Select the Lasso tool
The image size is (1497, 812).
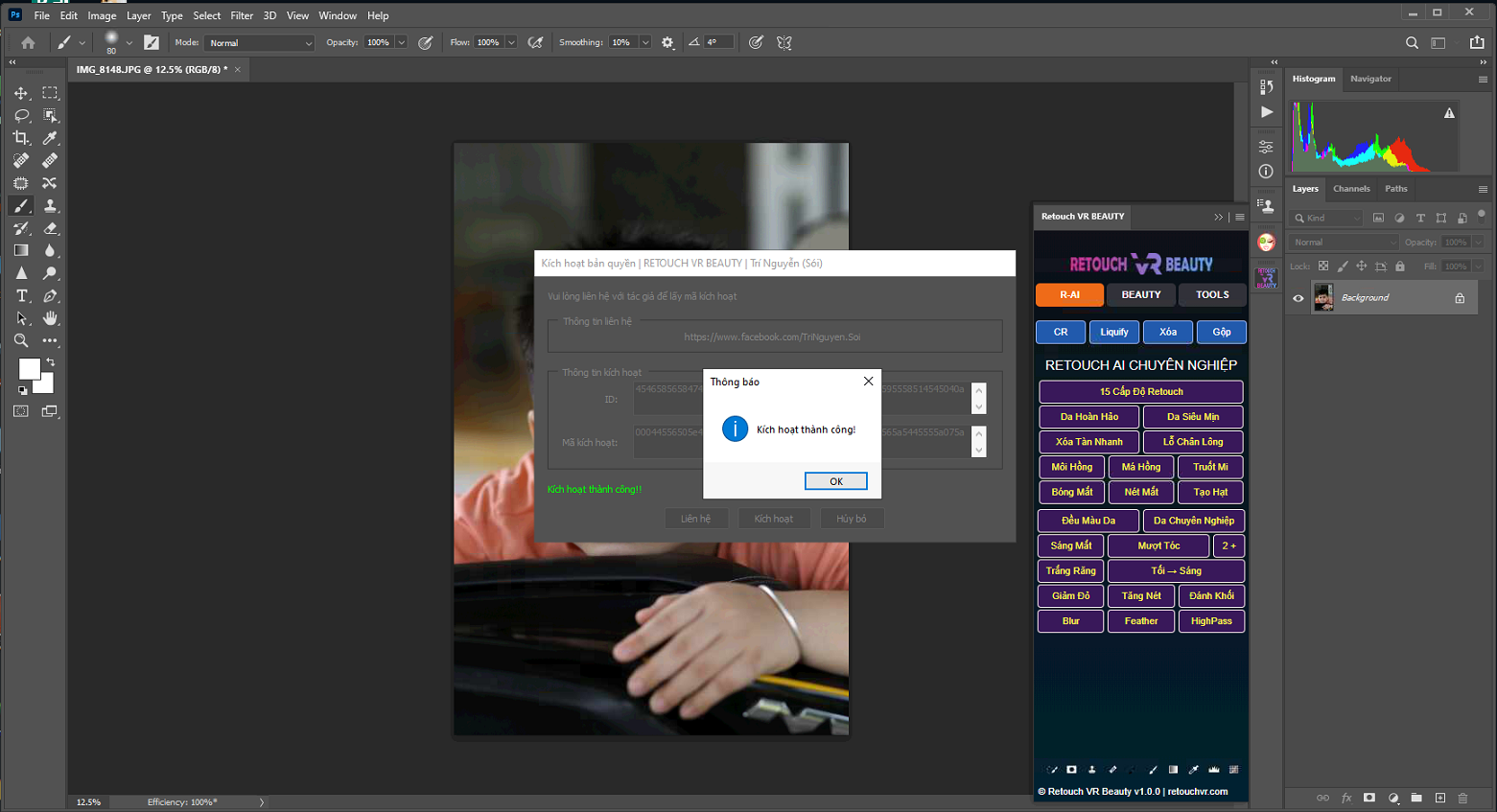click(x=21, y=116)
